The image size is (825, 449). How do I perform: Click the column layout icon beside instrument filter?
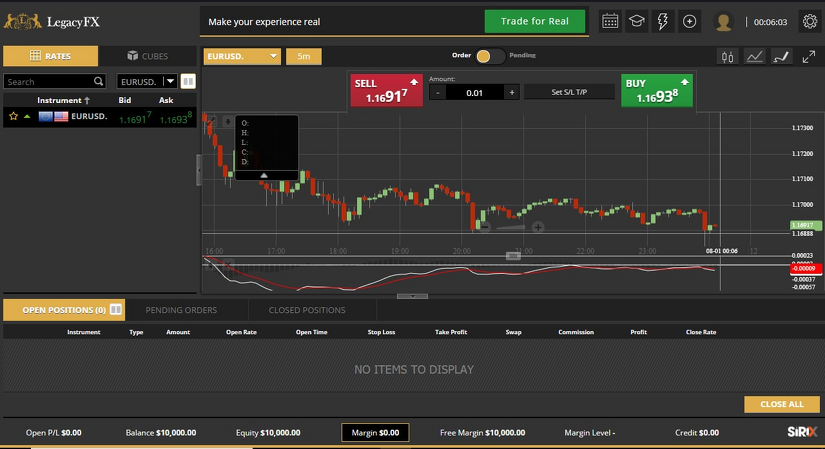pos(188,81)
